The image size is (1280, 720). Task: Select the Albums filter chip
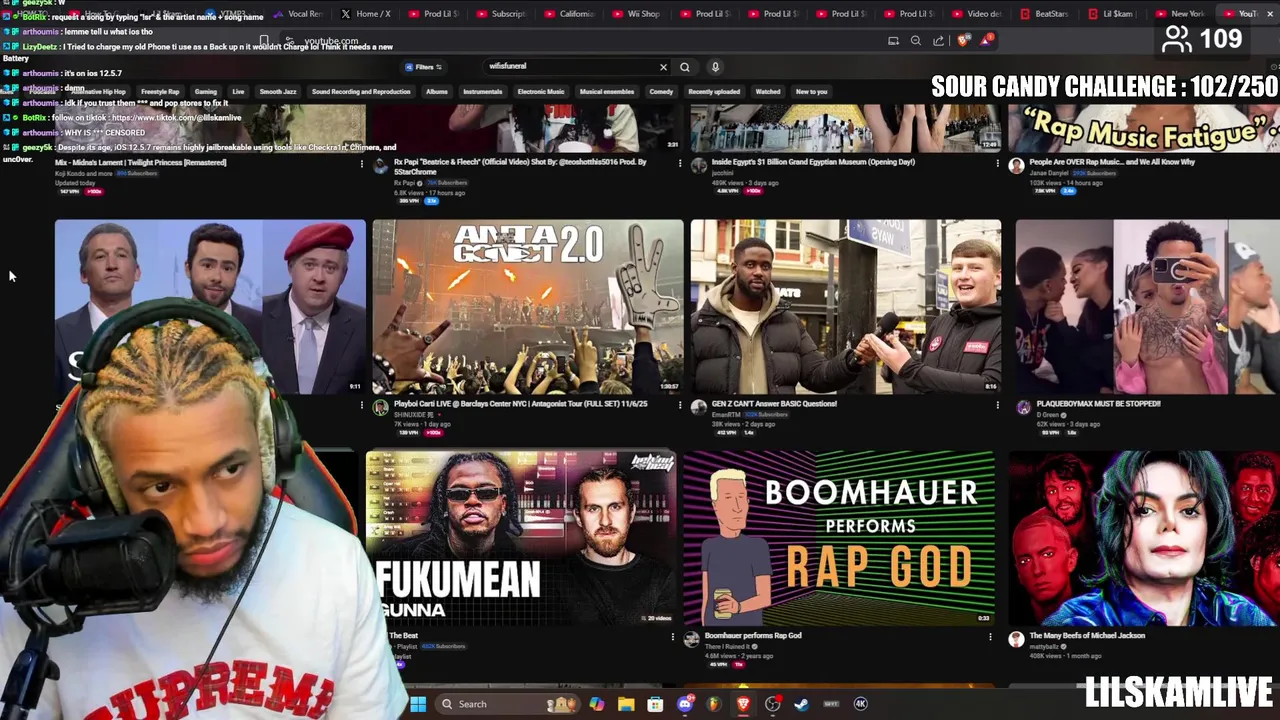click(x=437, y=92)
